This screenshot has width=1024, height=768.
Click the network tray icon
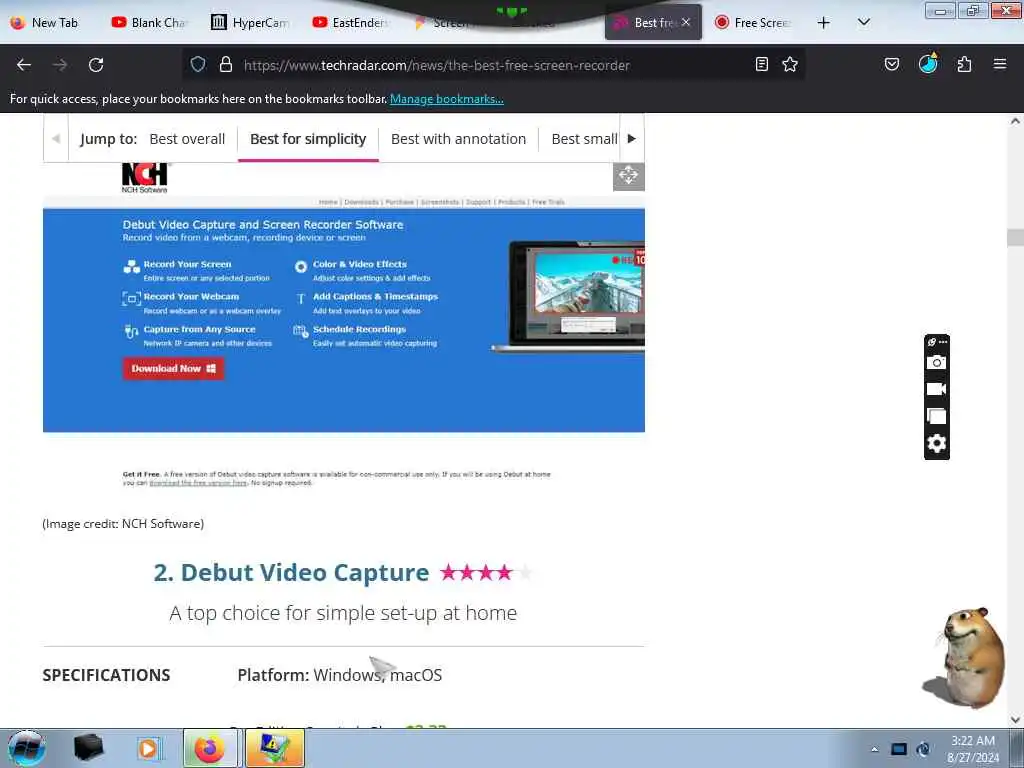click(x=899, y=749)
